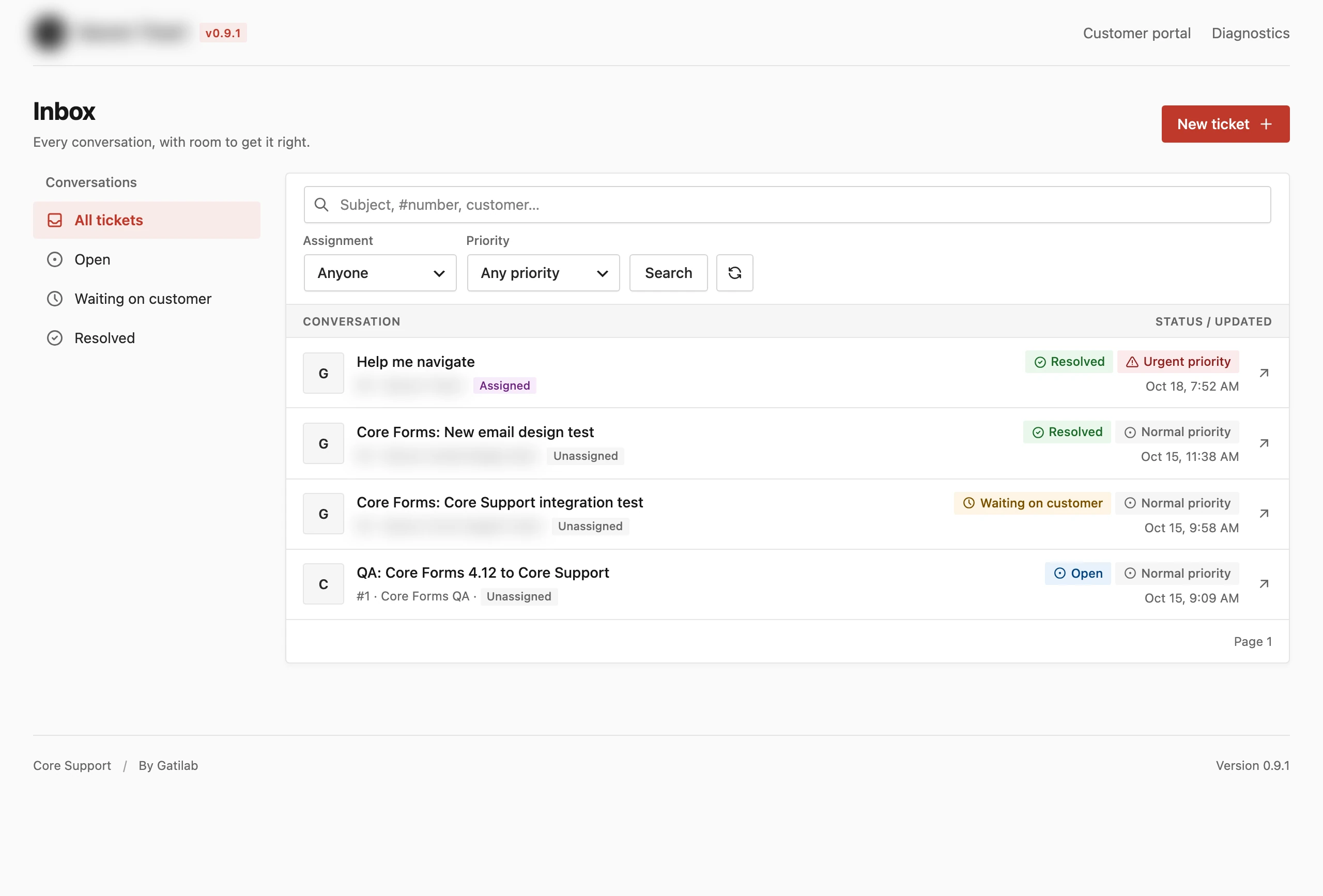Click Resolved badge on New email design test

pos(1067,432)
